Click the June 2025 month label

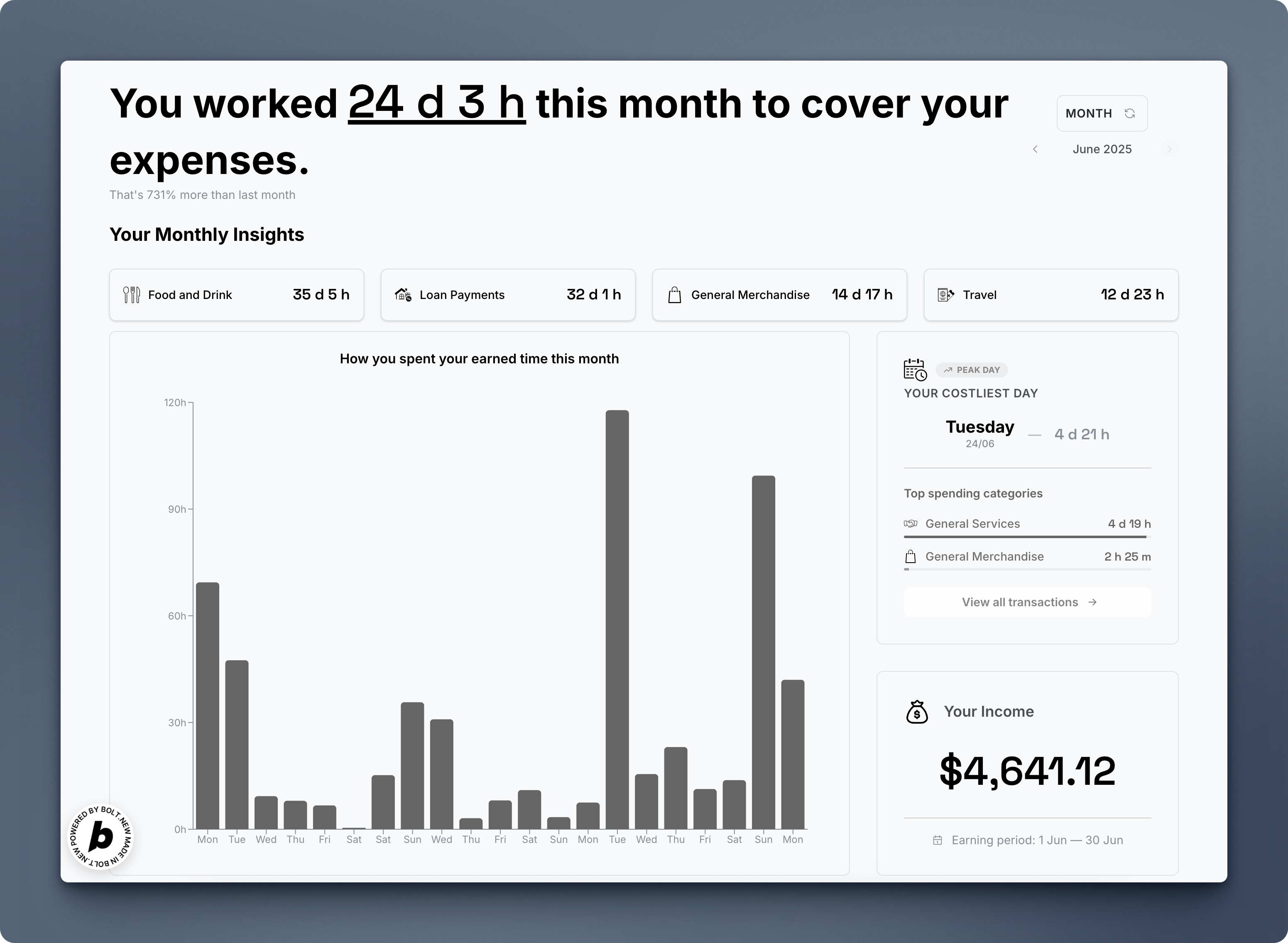[x=1102, y=149]
